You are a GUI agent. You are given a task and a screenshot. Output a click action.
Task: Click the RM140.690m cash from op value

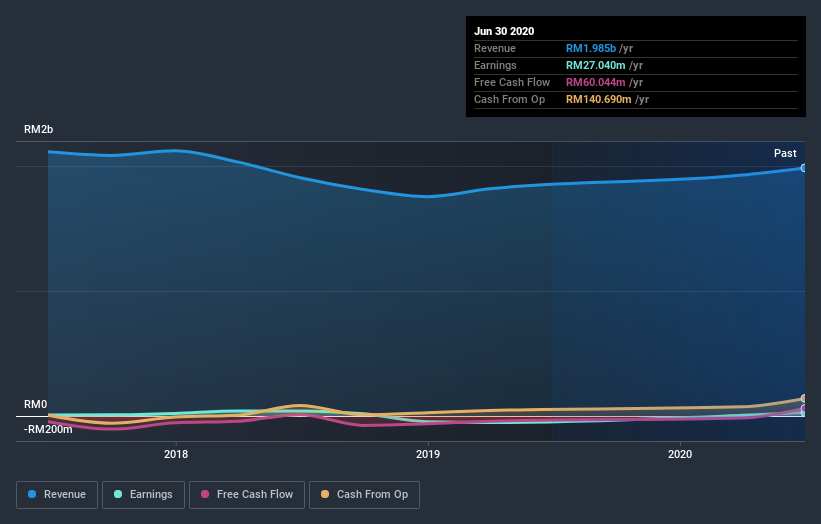tap(598, 99)
